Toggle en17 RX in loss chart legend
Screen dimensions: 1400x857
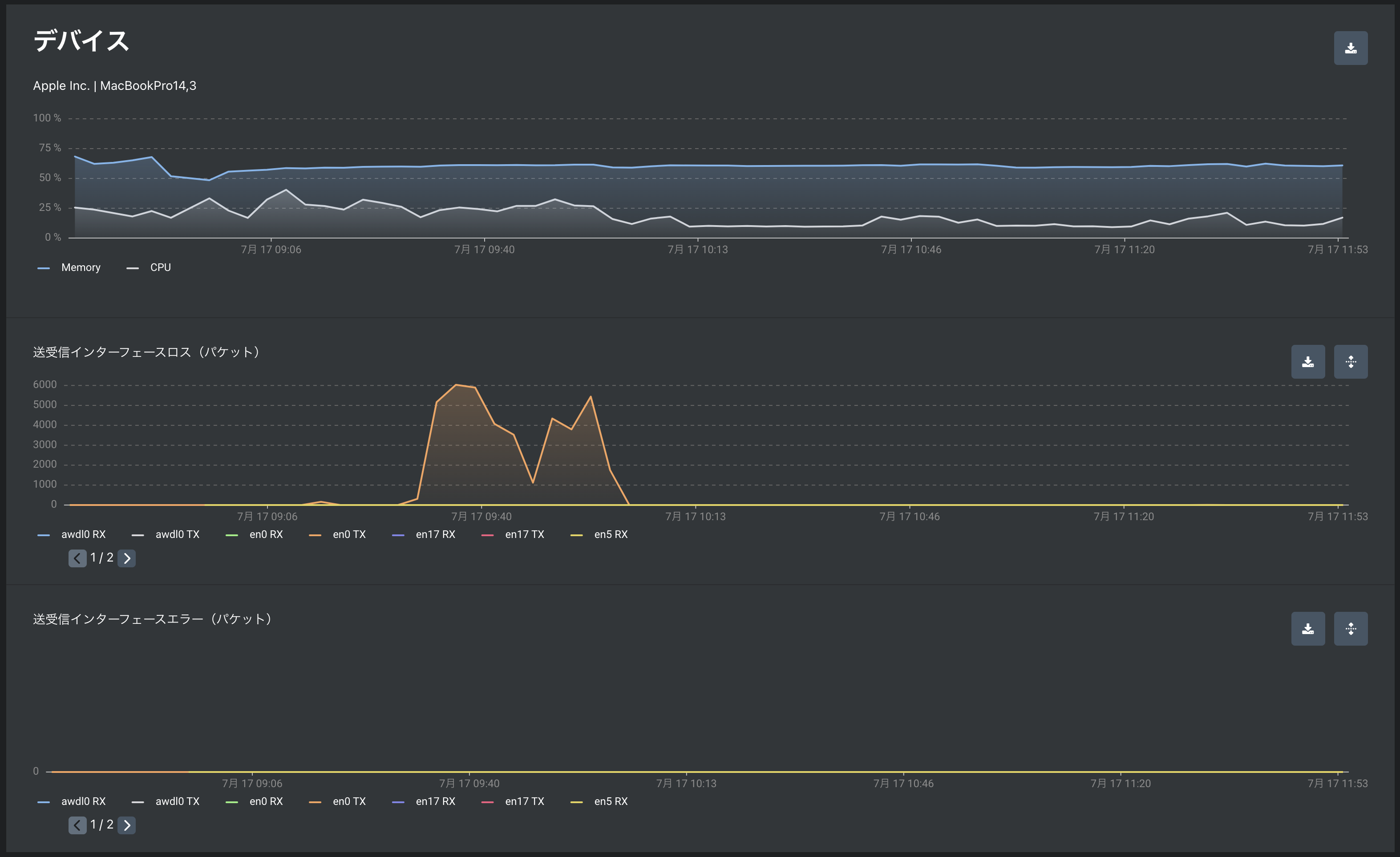point(423,535)
